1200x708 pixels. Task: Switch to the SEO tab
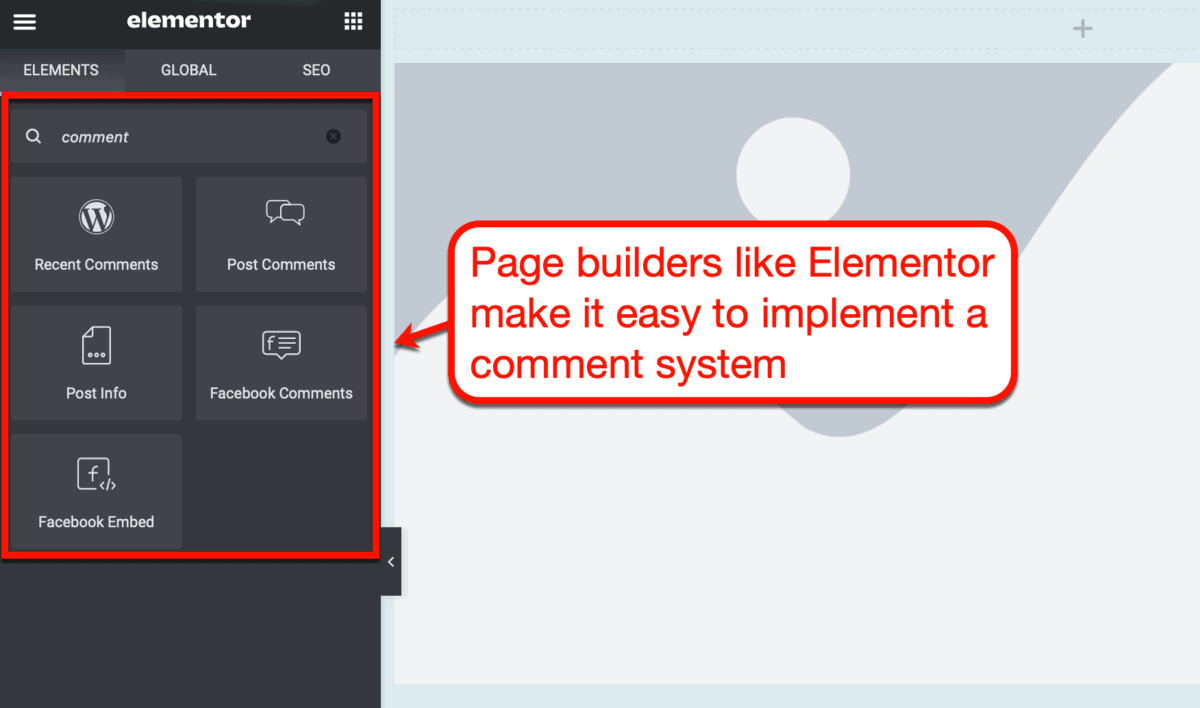(x=316, y=70)
